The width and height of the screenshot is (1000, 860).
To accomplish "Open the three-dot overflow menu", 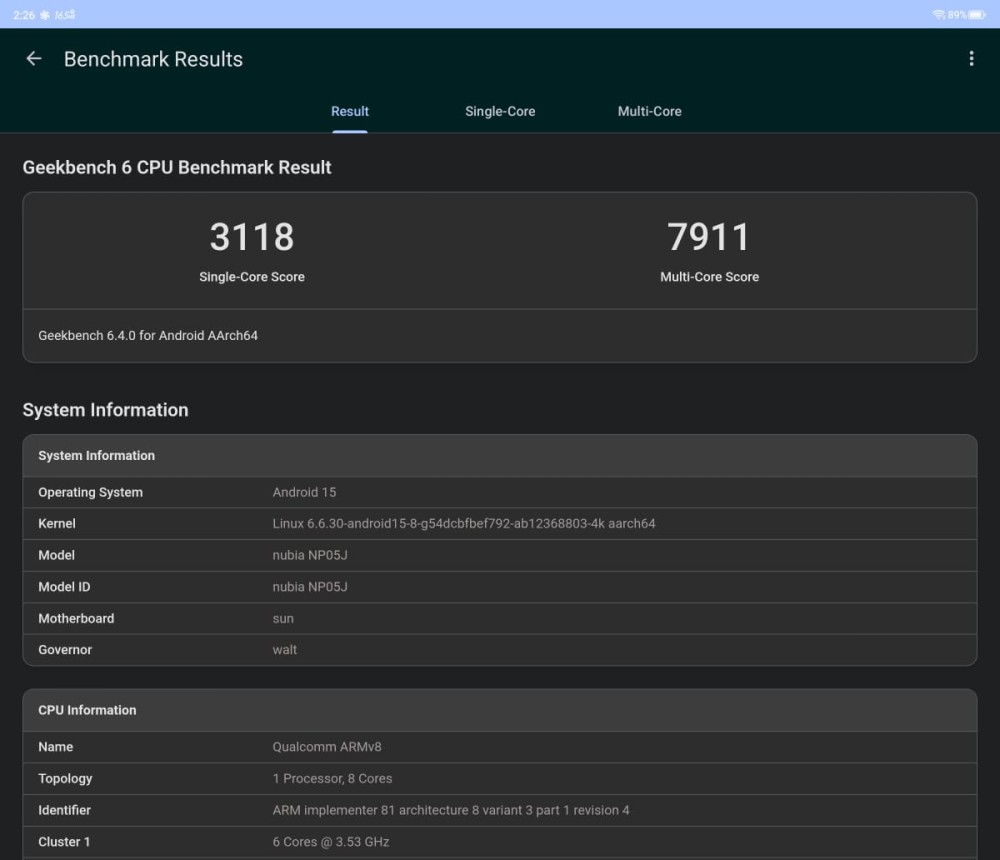I will point(971,59).
